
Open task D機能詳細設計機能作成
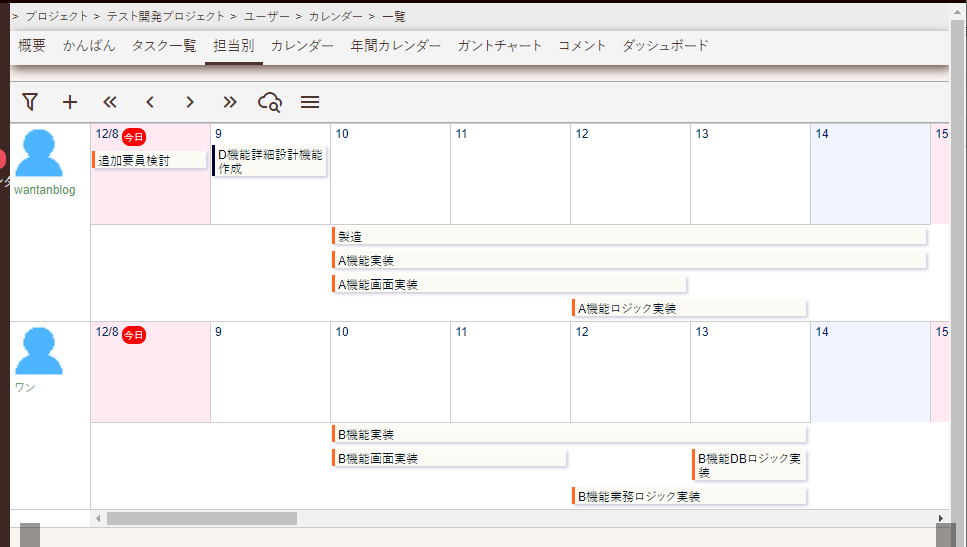(270, 161)
